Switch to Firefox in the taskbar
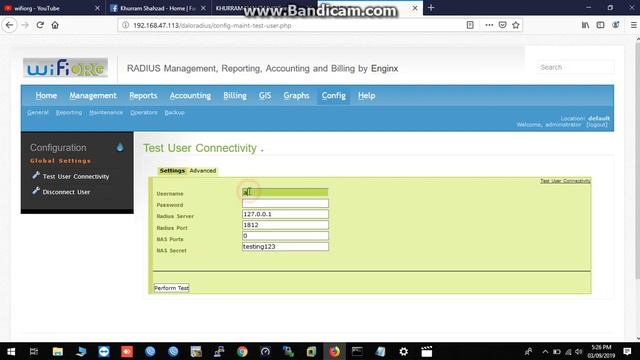The height and width of the screenshot is (360, 640). pyautogui.click(x=334, y=351)
